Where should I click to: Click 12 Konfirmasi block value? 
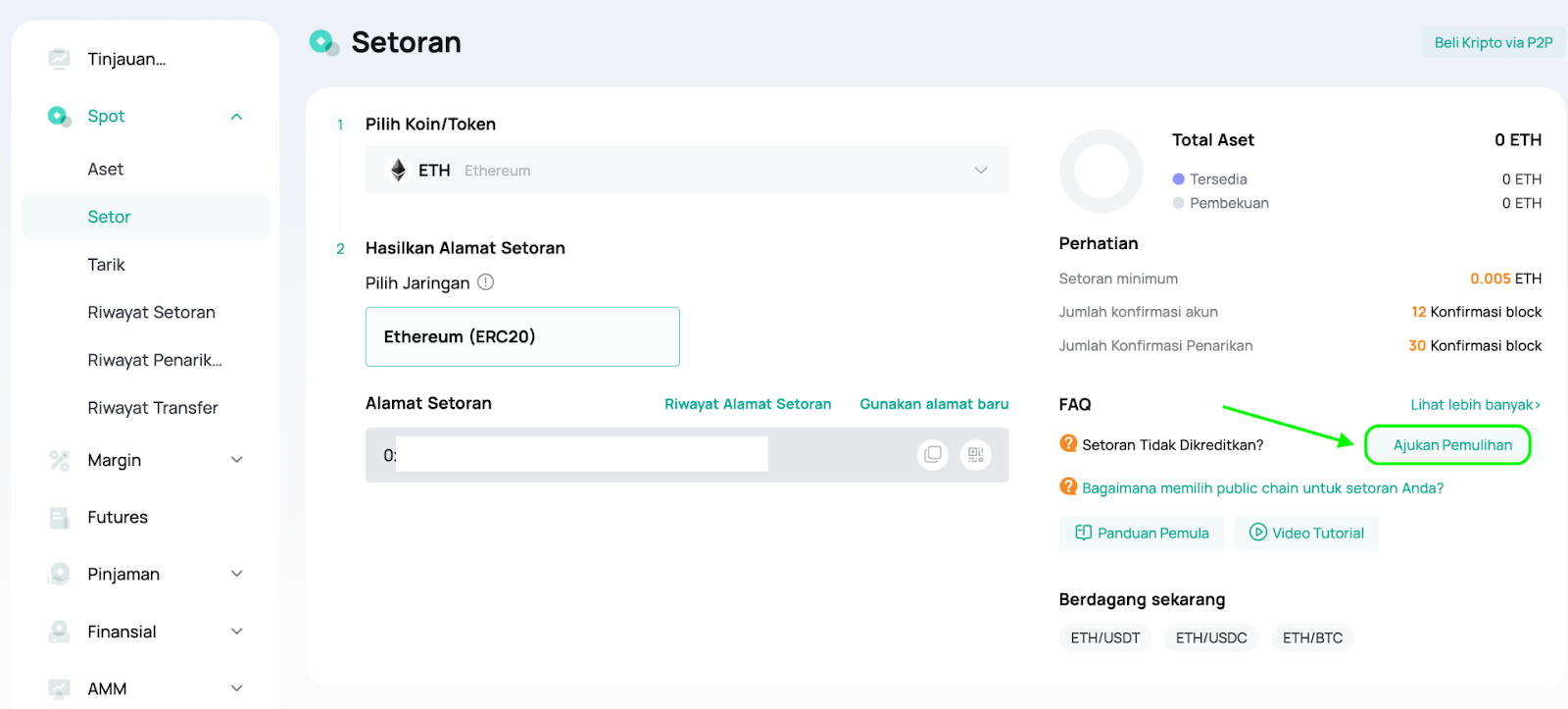[x=1476, y=312]
